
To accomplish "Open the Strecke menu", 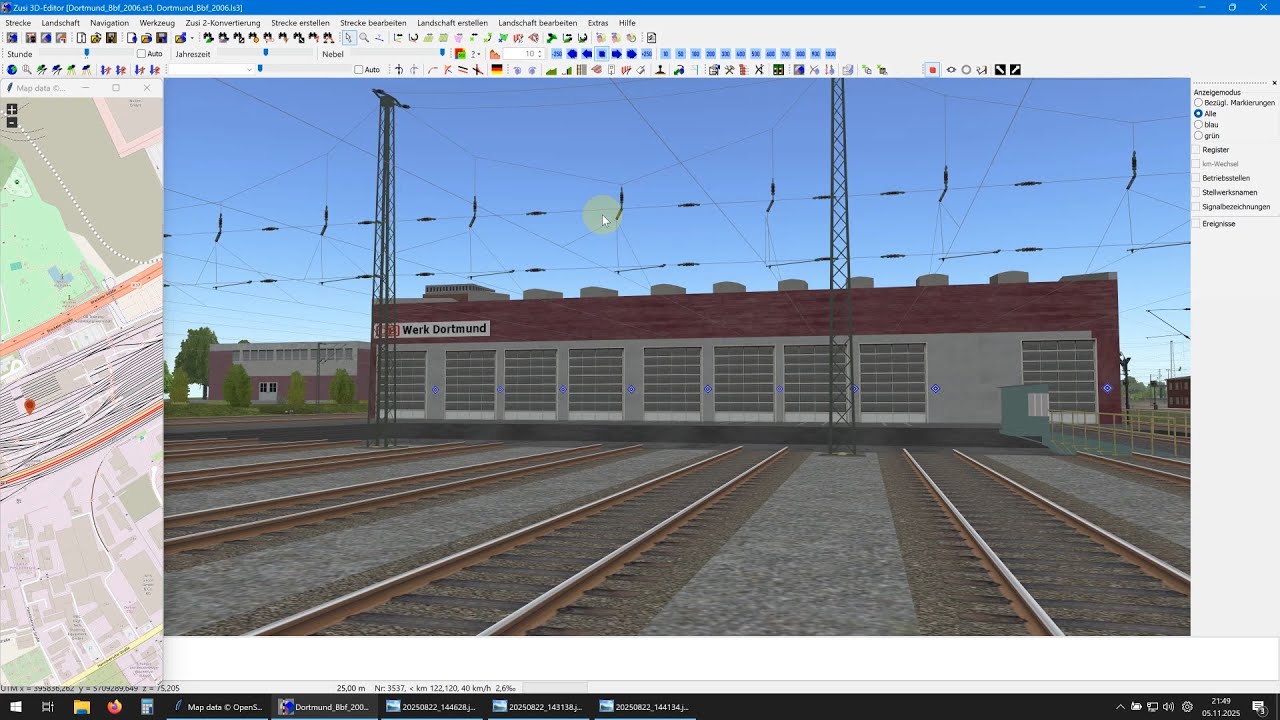I will coord(18,23).
